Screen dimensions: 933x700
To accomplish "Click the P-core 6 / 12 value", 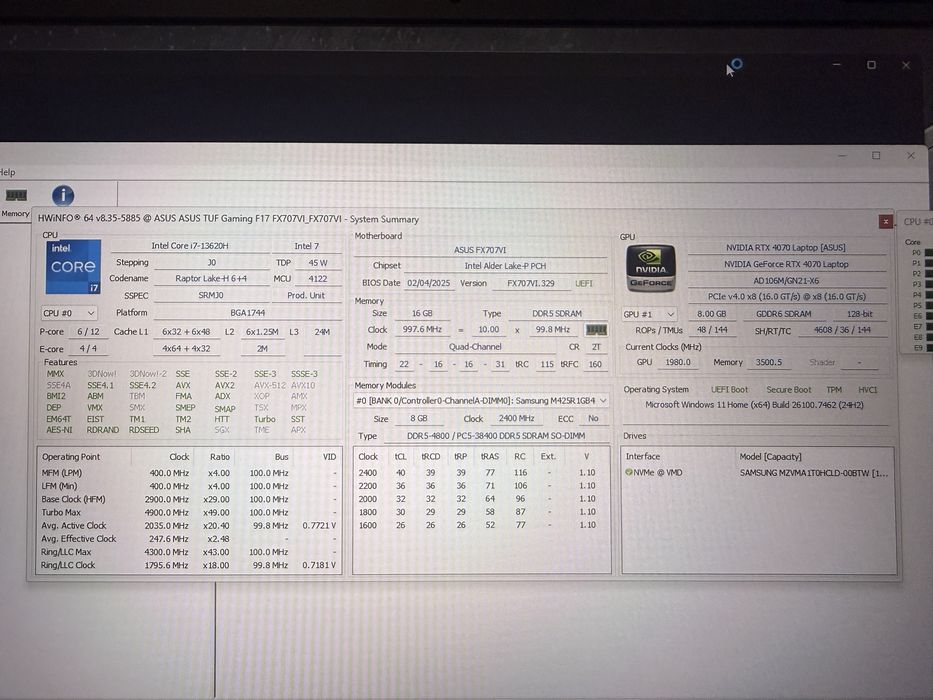I will click(x=88, y=332).
